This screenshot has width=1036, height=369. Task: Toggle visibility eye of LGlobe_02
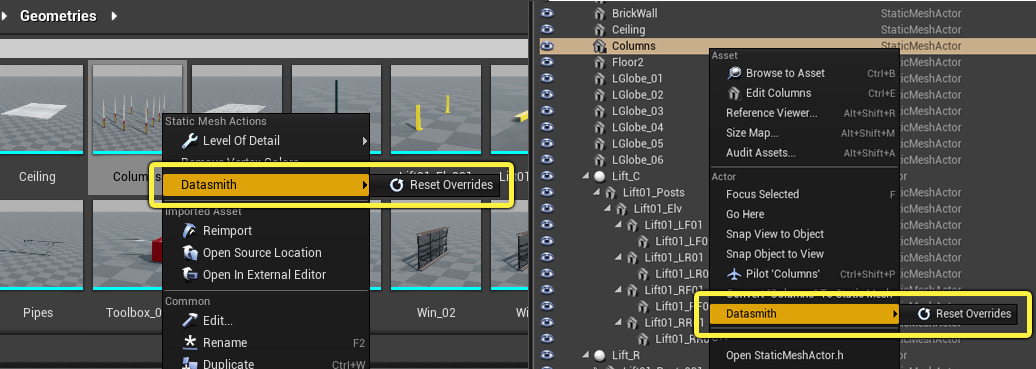point(547,95)
